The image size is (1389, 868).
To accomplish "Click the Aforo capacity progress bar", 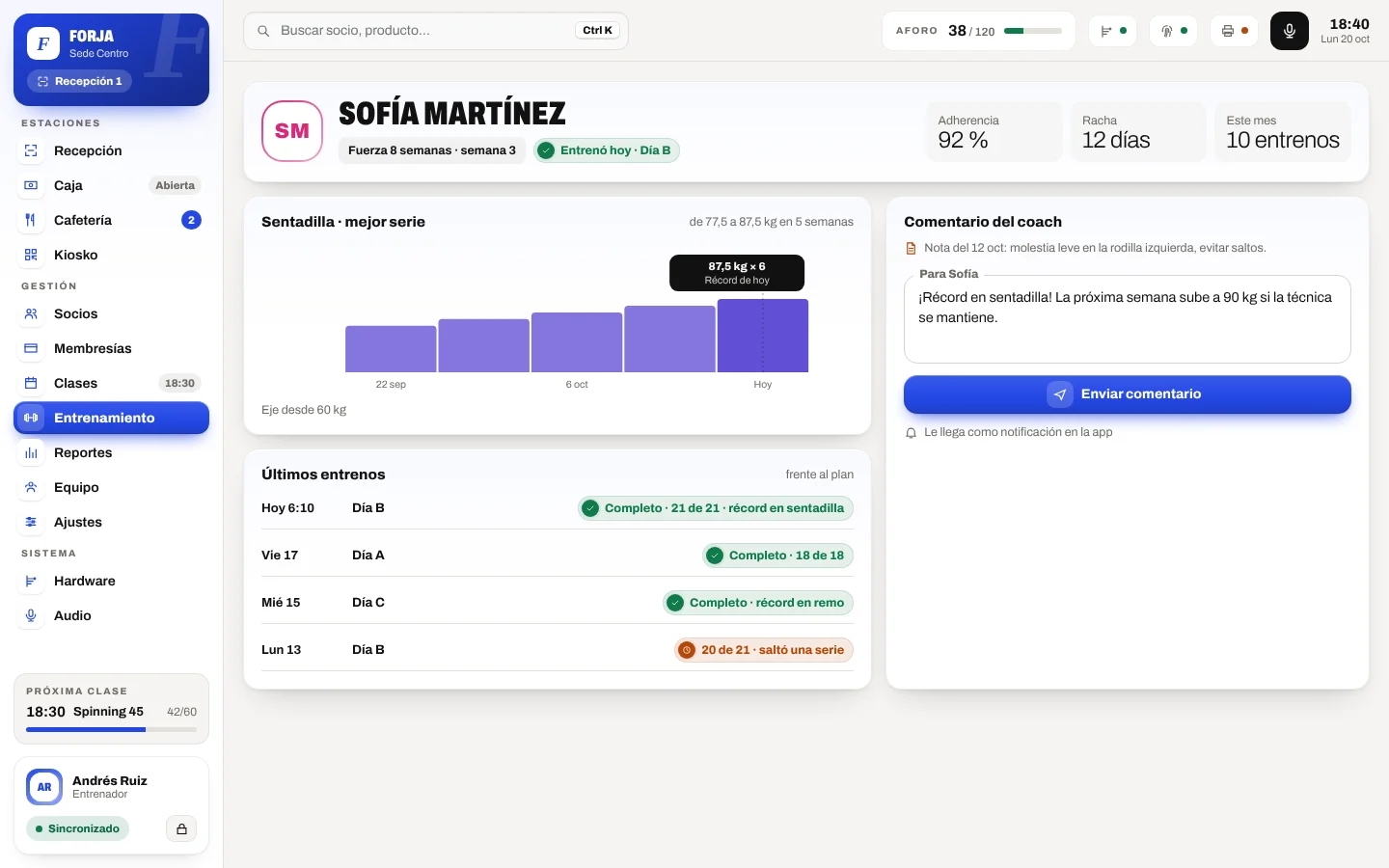I will [x=1032, y=31].
